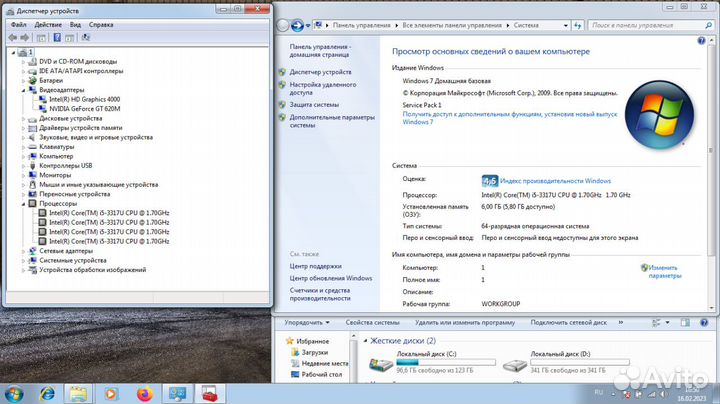Click Control Panel forward navigation button
The height and width of the screenshot is (404, 720).
point(297,26)
